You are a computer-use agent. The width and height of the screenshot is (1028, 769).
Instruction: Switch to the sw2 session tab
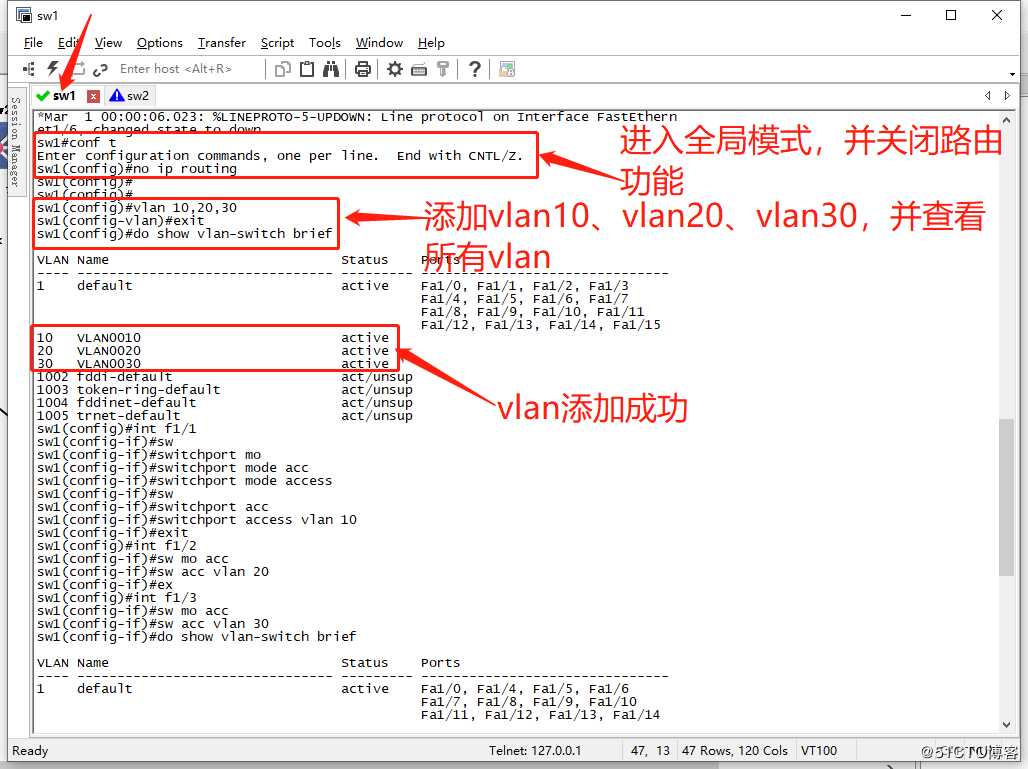(x=130, y=96)
